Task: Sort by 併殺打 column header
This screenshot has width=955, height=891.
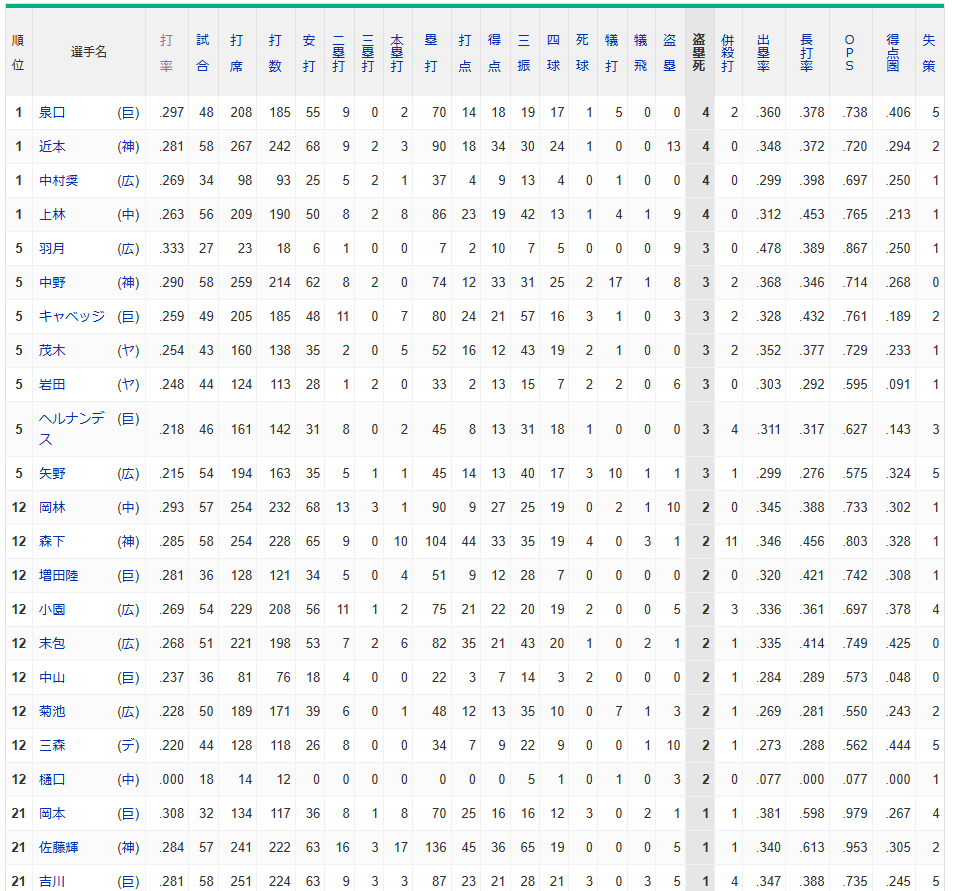Action: (x=728, y=53)
